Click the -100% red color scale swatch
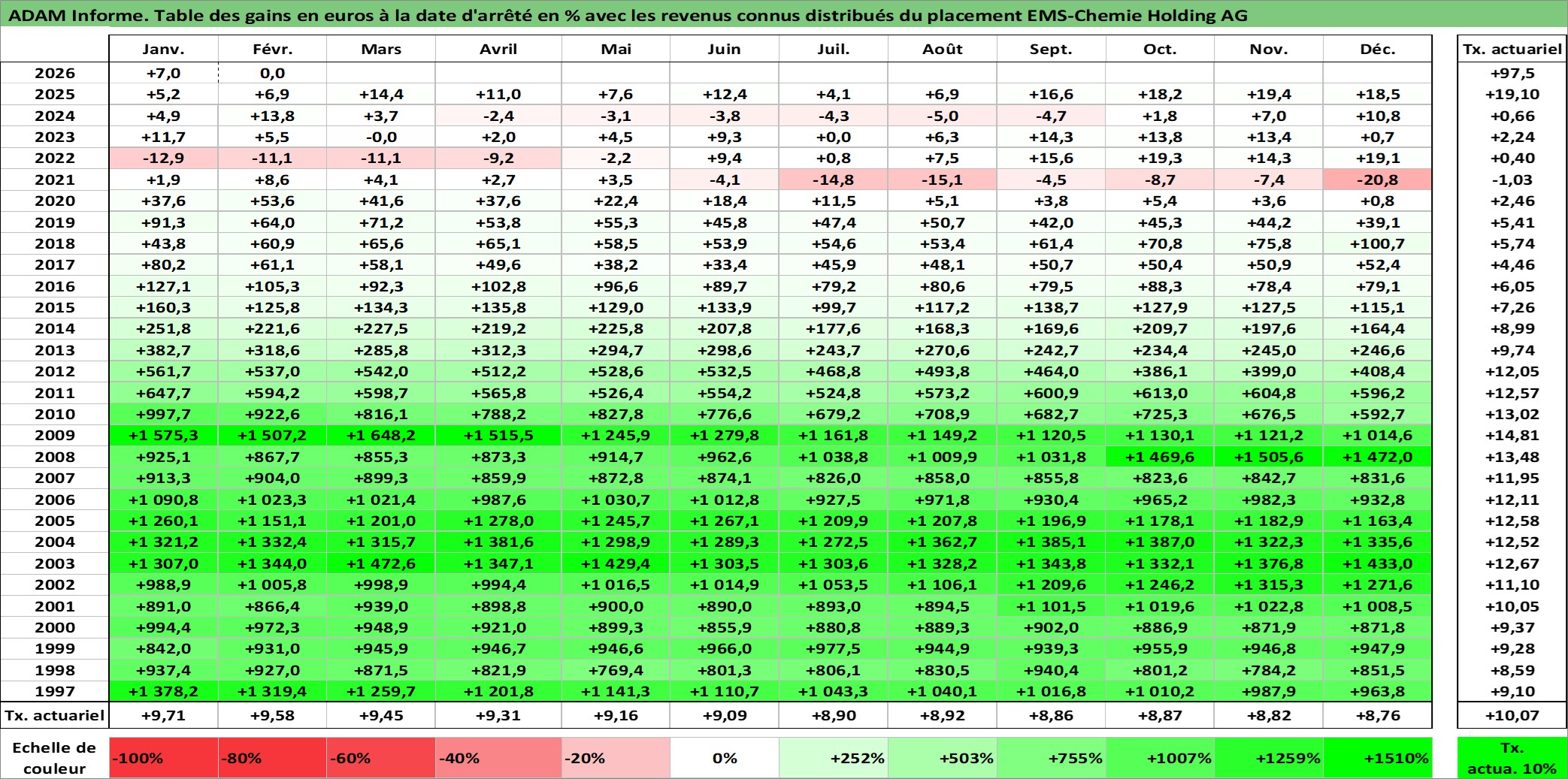Screen dimensions: 1568x779 pyautogui.click(x=164, y=758)
